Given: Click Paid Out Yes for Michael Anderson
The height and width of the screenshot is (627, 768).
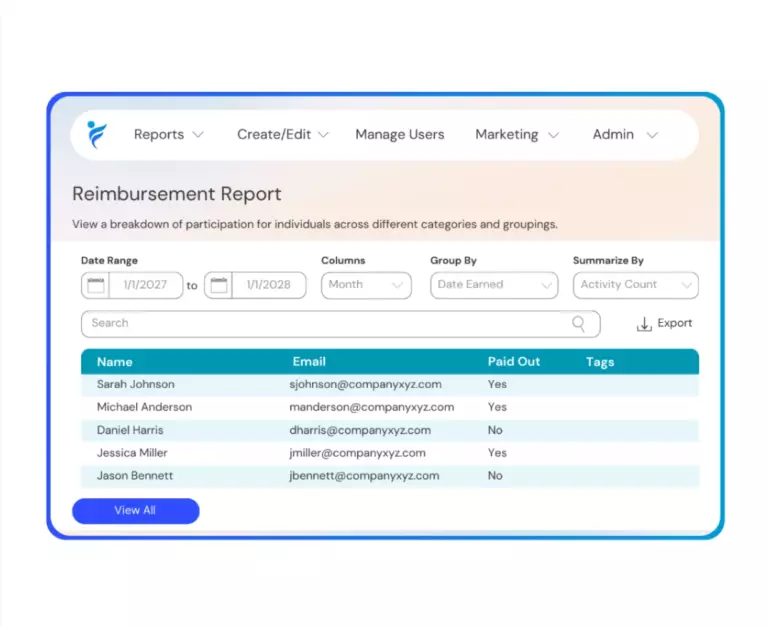Looking at the screenshot, I should [497, 407].
